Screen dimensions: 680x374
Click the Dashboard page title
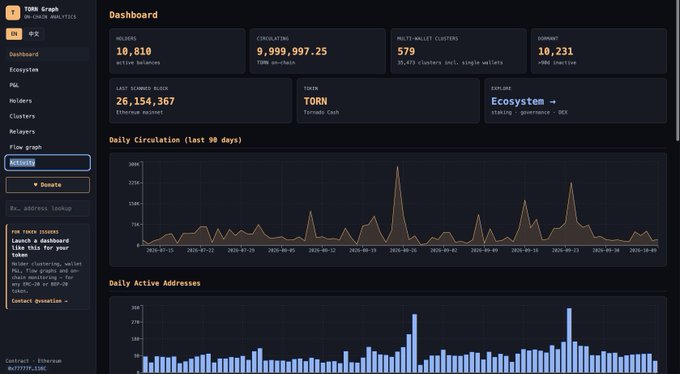click(134, 15)
